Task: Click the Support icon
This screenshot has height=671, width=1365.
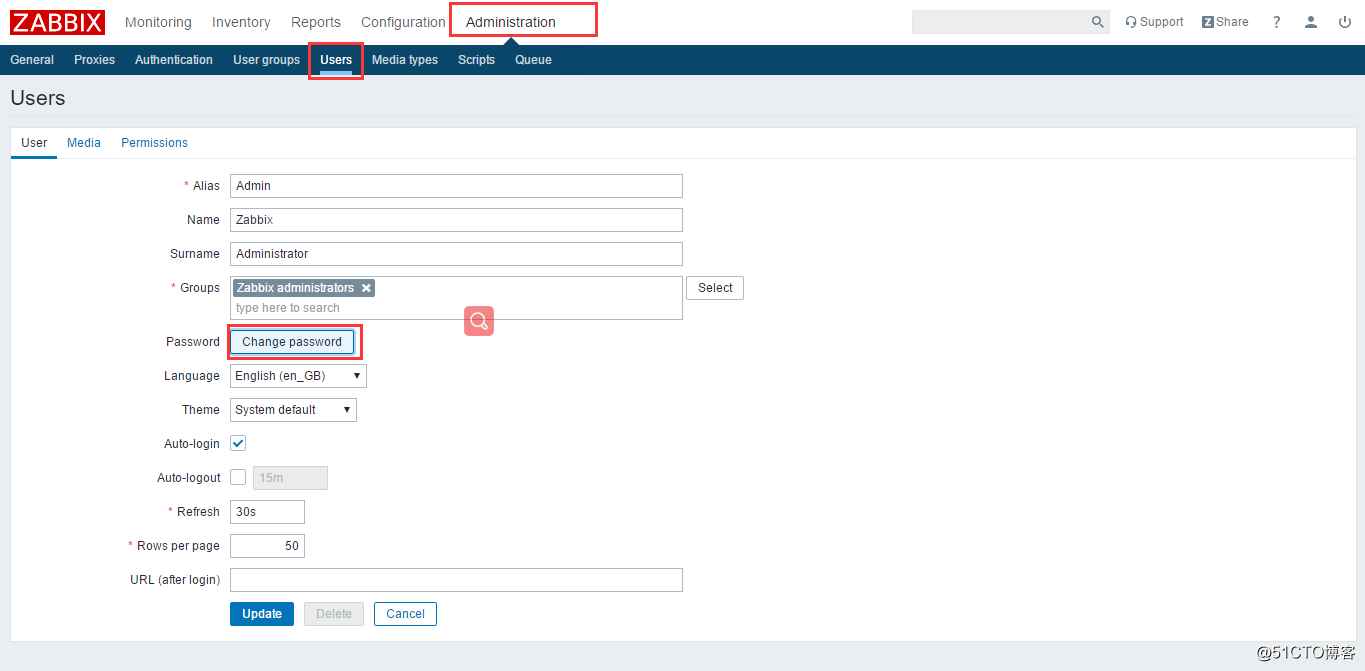Action: [x=1154, y=21]
